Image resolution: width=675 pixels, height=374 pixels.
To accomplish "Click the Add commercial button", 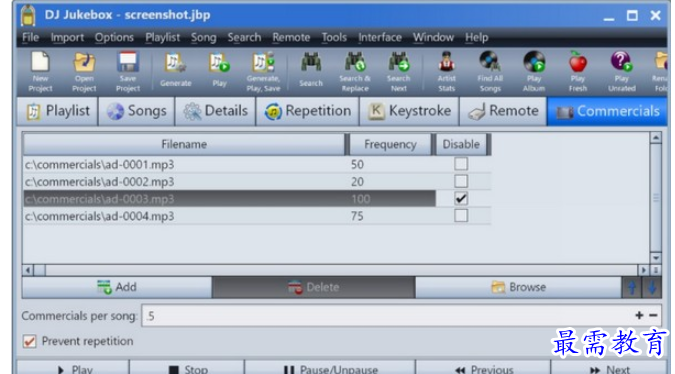I will 117,287.
